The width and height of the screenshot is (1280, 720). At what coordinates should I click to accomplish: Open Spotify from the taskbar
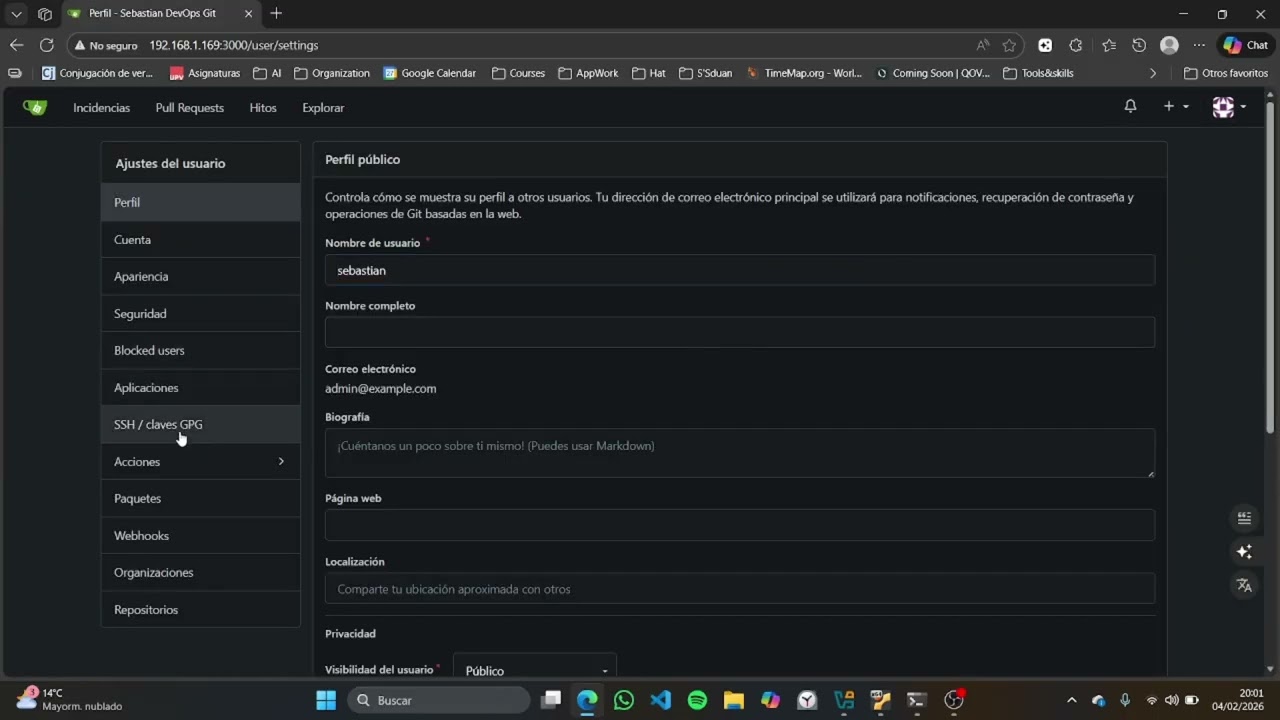coord(697,700)
